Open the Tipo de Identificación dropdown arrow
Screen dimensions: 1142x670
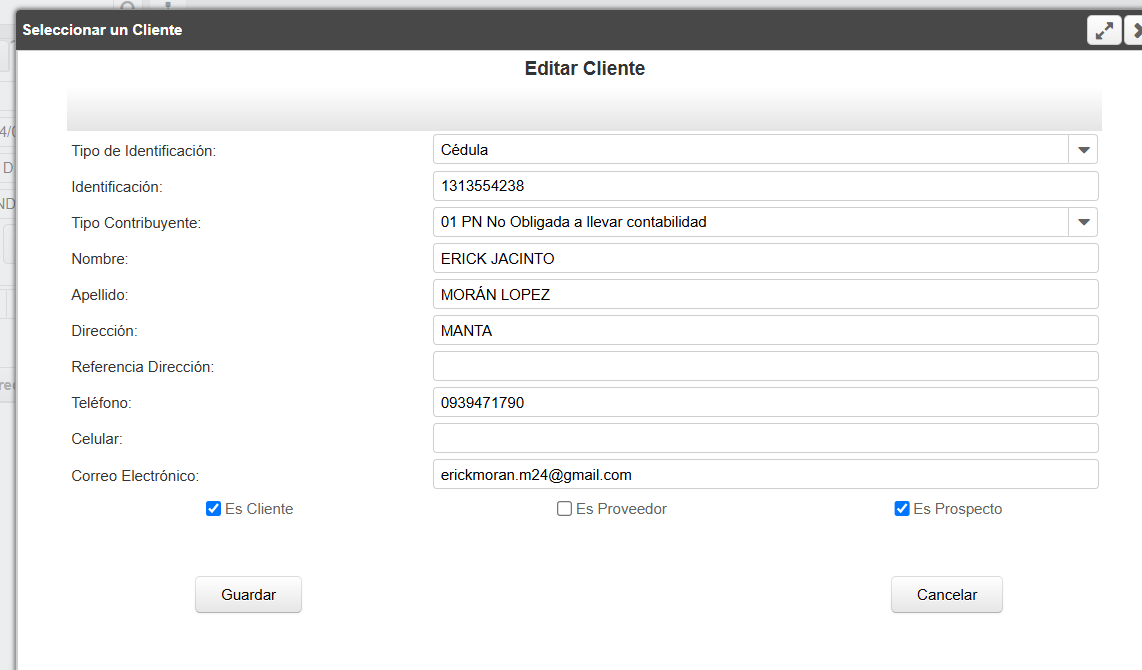click(1083, 150)
